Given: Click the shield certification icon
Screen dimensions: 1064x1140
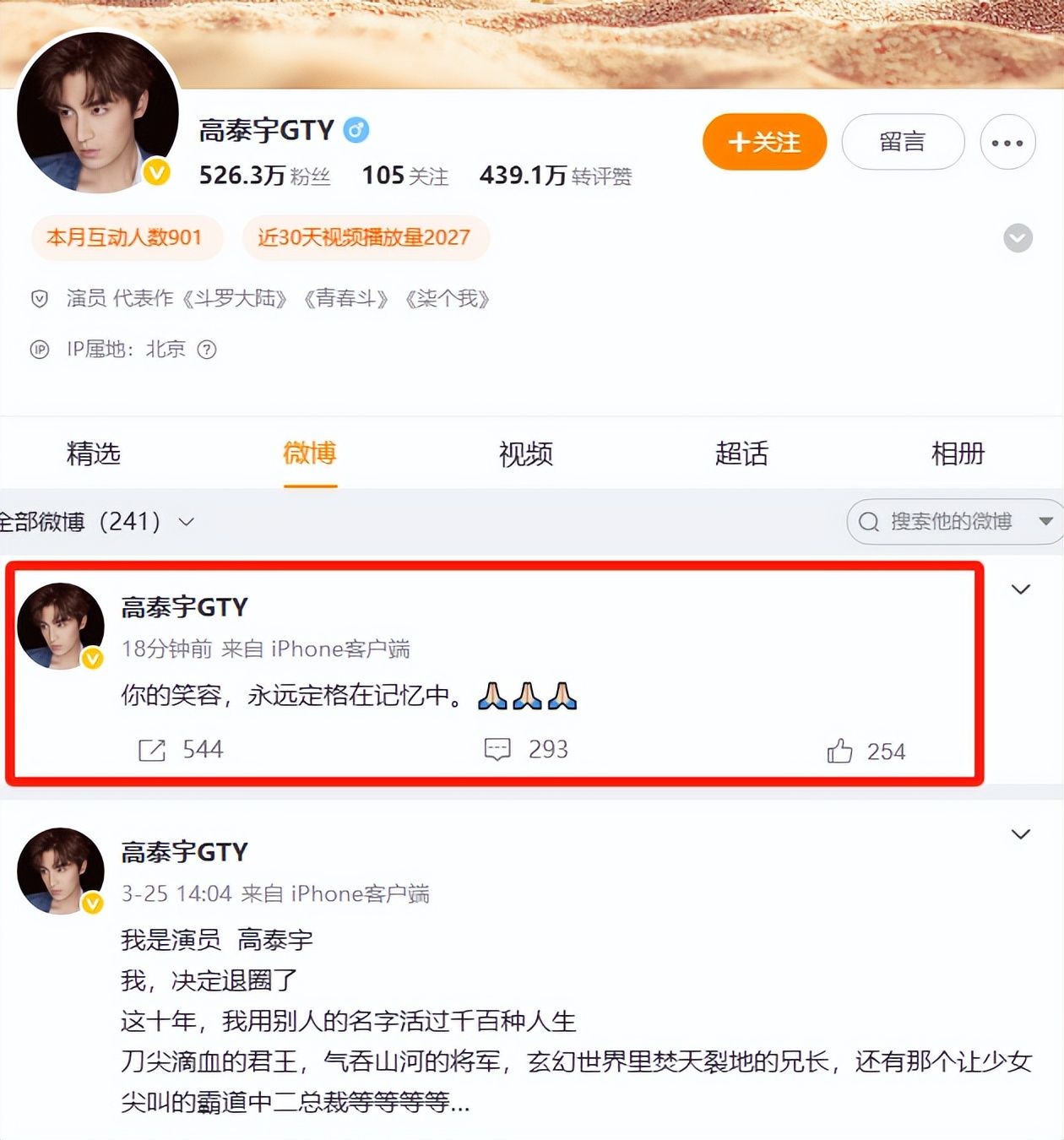Looking at the screenshot, I should (40, 299).
